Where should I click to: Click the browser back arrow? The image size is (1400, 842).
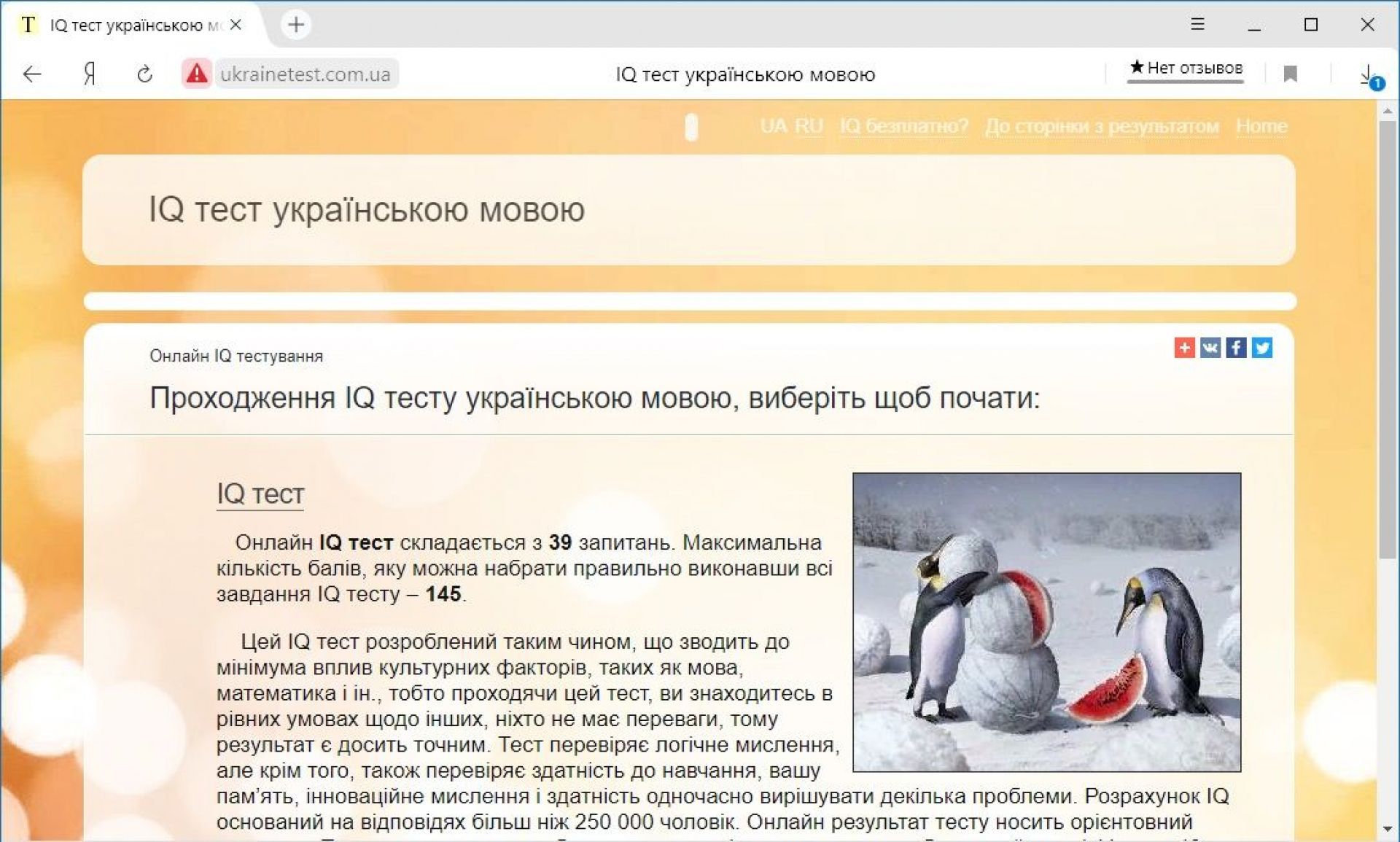32,74
